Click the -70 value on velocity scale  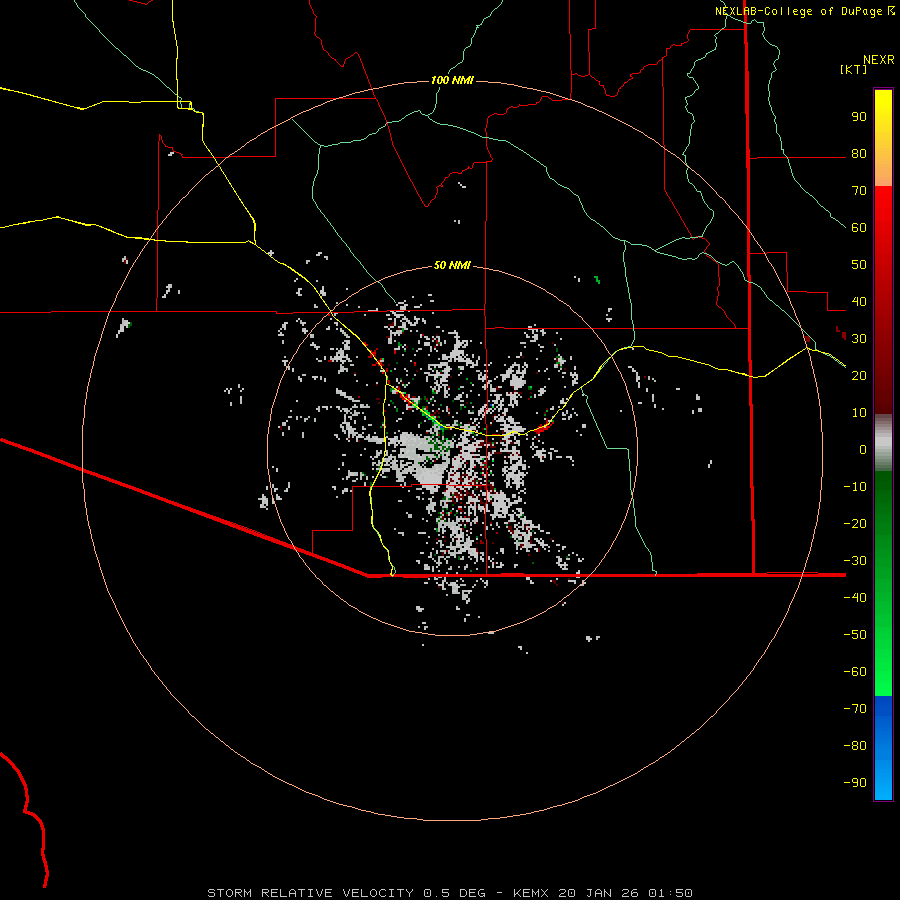click(x=855, y=709)
